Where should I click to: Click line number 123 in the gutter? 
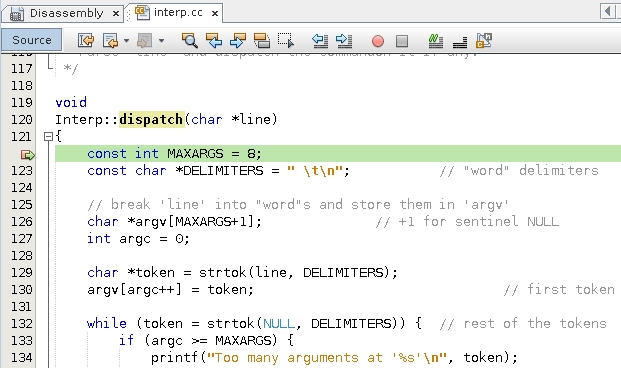pos(21,171)
